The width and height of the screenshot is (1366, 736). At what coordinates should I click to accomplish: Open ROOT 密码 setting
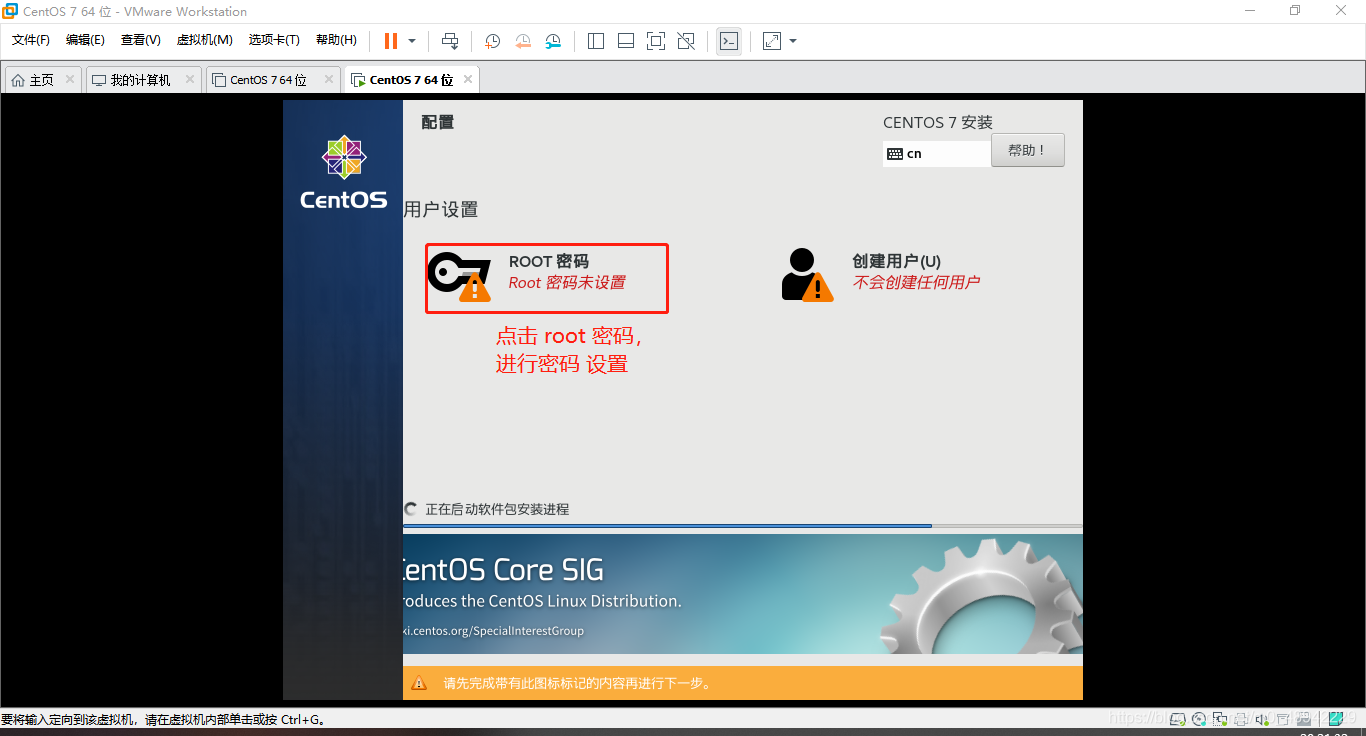pyautogui.click(x=547, y=279)
